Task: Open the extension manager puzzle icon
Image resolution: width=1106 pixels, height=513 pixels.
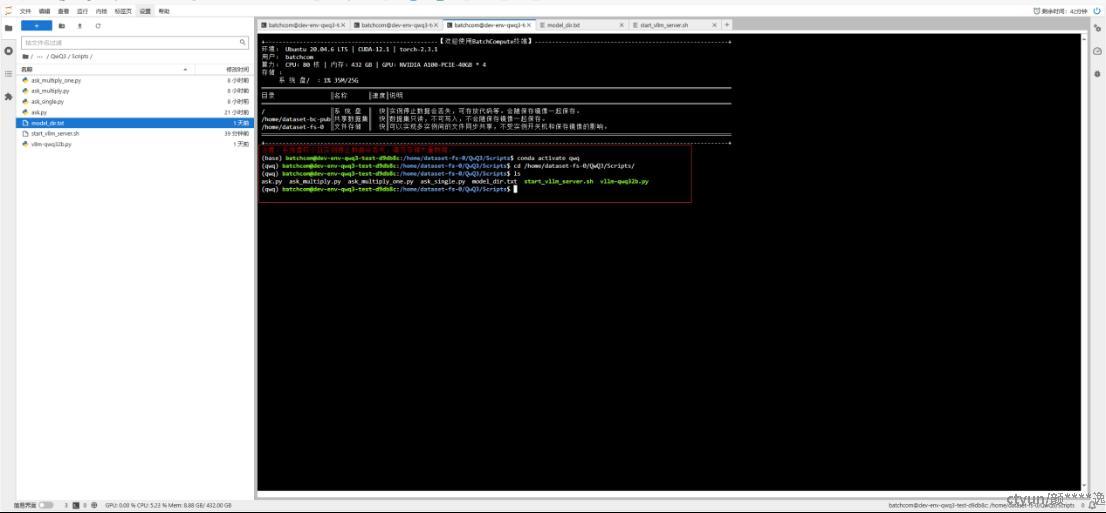Action: point(8,96)
